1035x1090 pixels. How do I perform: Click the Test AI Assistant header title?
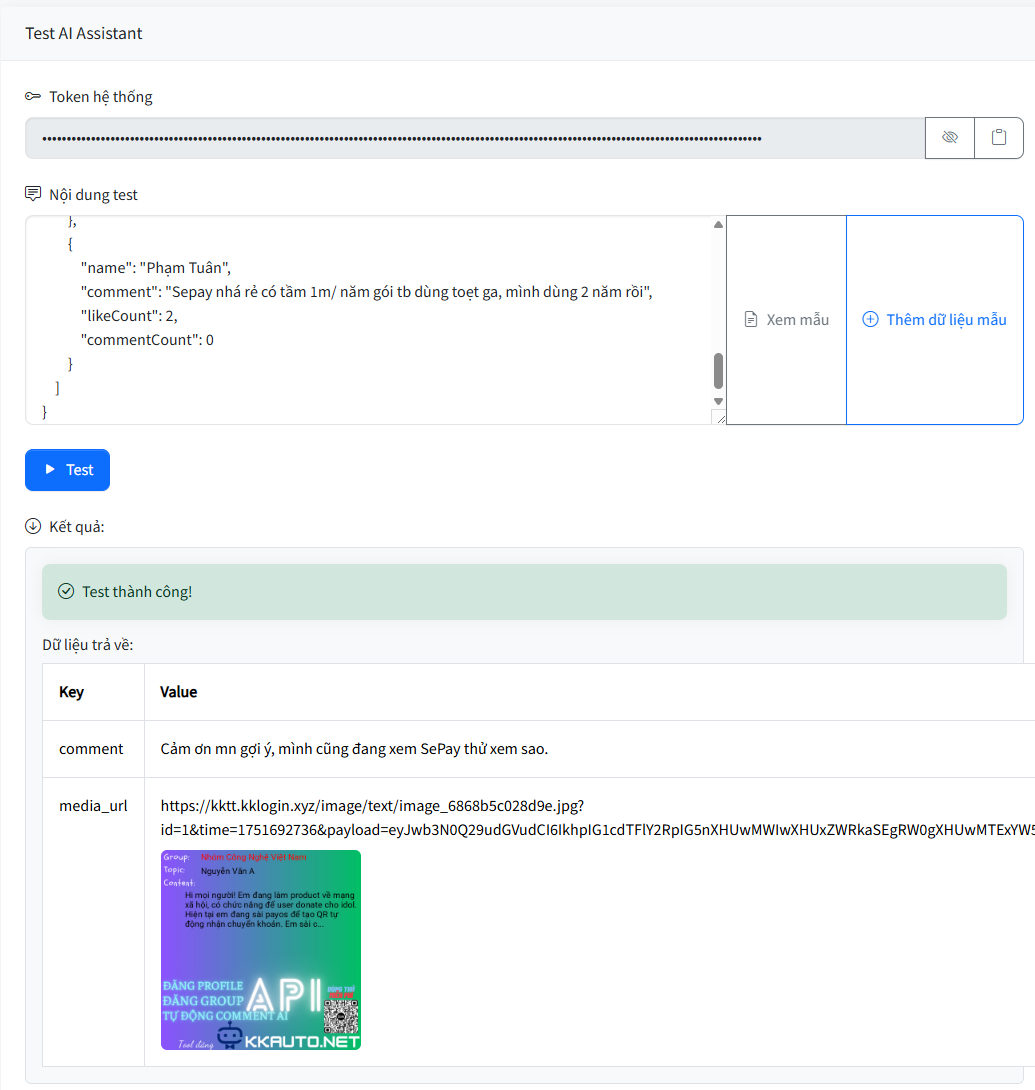tap(83, 33)
